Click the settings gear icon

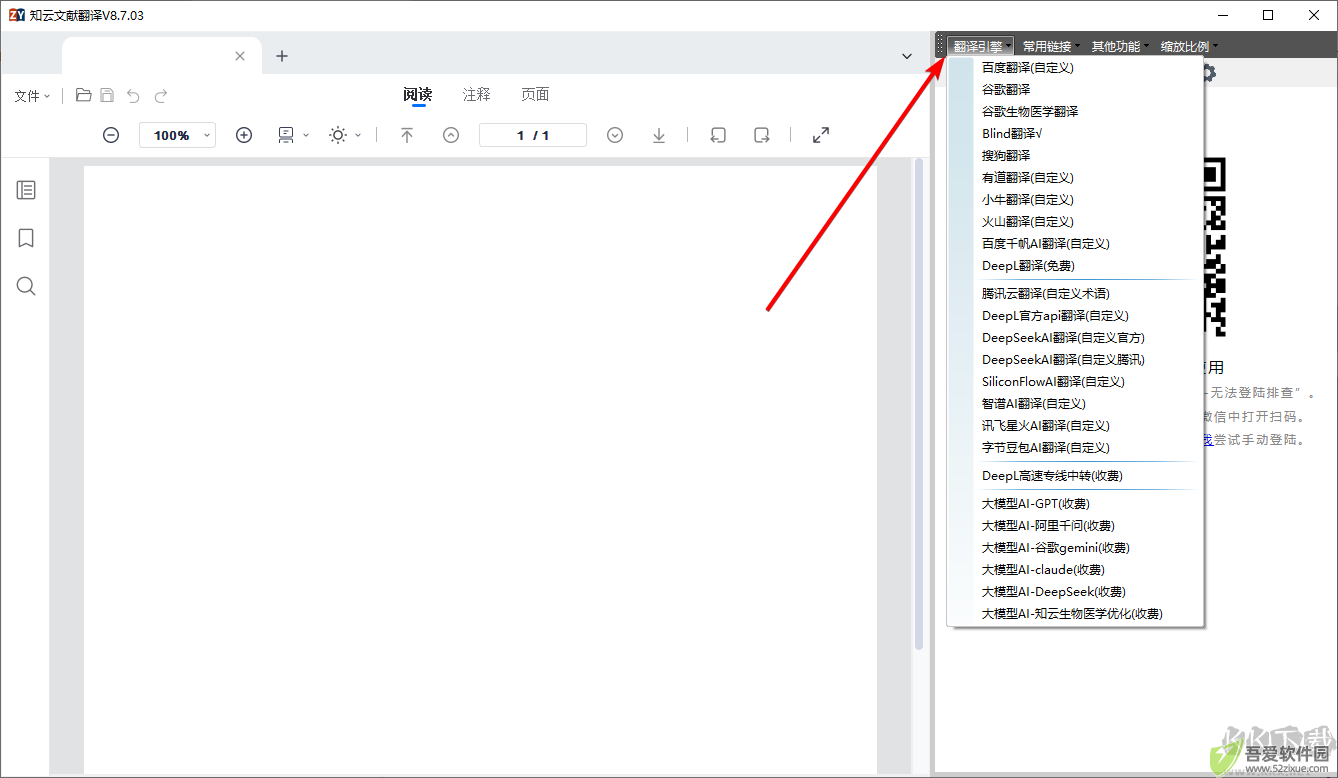[1209, 72]
